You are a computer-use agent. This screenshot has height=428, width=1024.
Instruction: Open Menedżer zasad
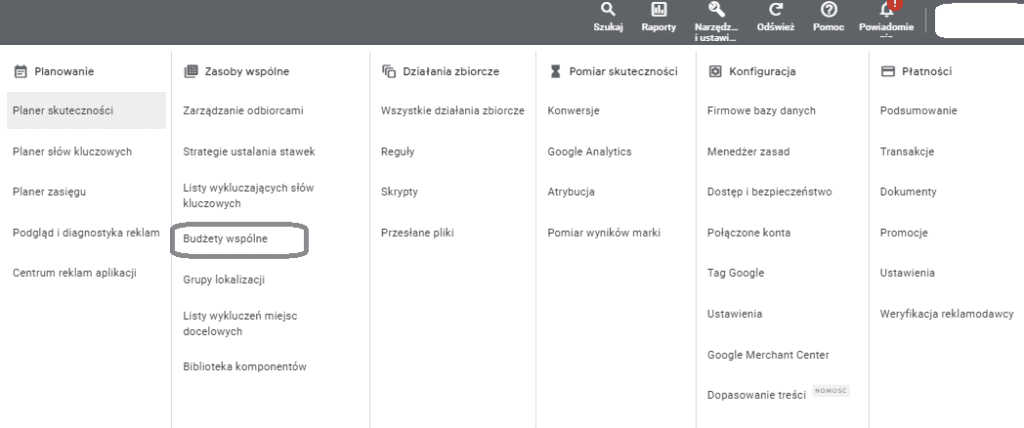748,152
